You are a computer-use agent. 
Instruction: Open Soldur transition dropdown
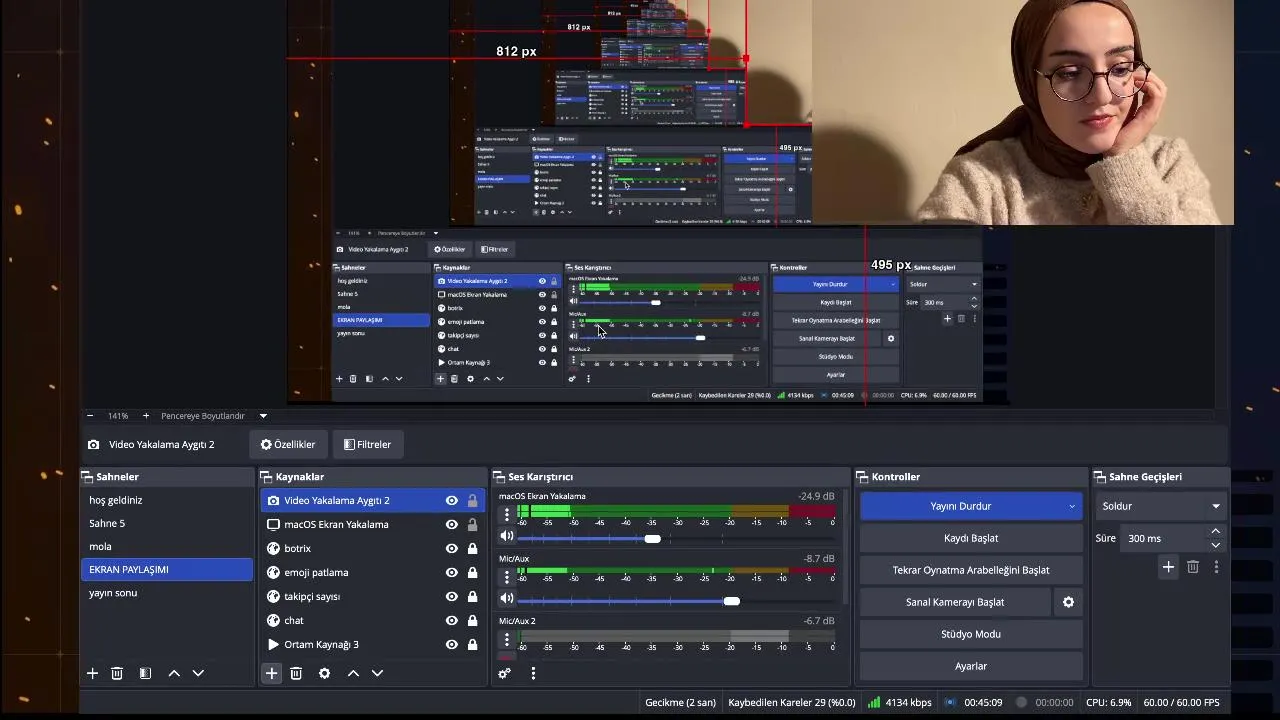[x=1160, y=506]
